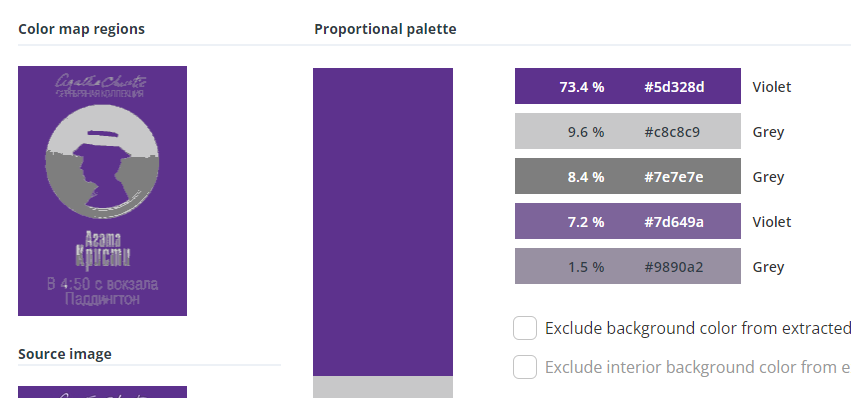The image size is (851, 398).
Task: Enable Exclude background color checkbox
Action: pos(525,328)
